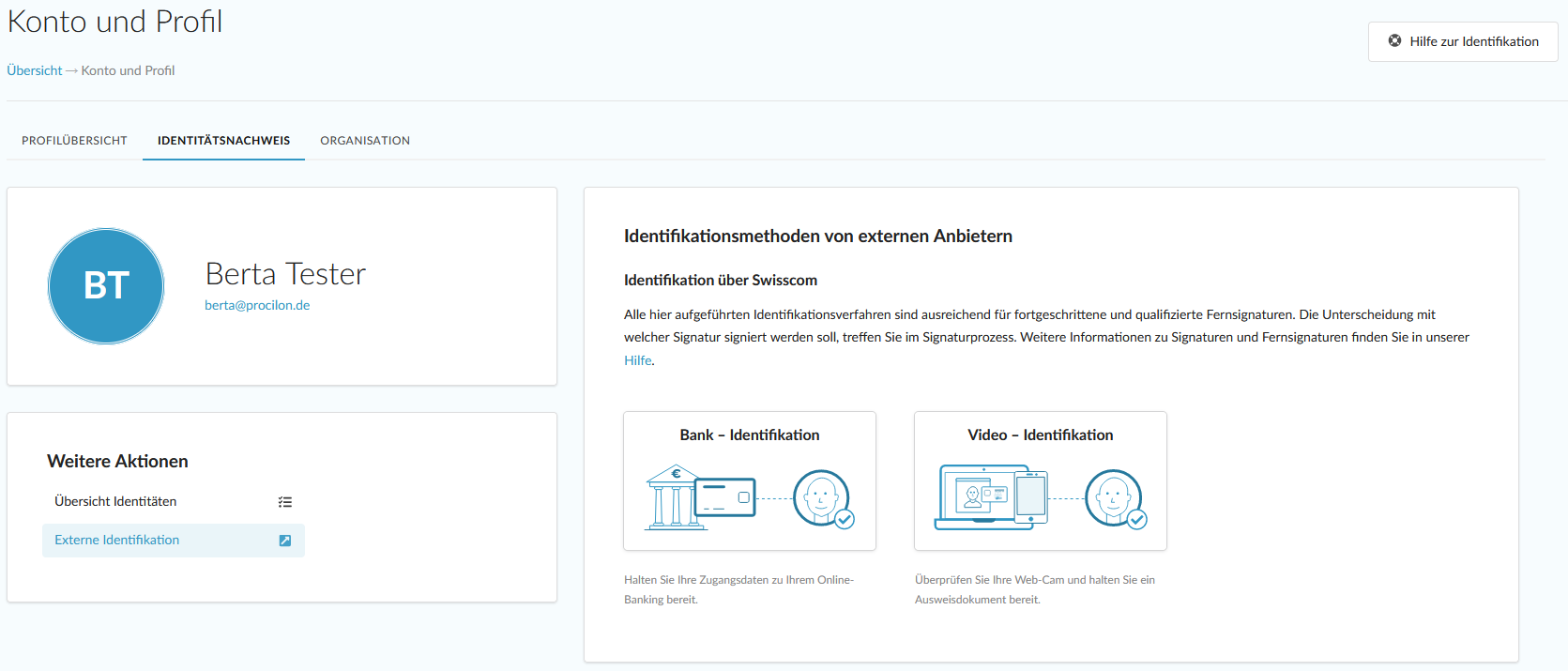The width and height of the screenshot is (1568, 671).
Task: Follow the Hilfe link in the Swisscom description
Action: point(638,360)
